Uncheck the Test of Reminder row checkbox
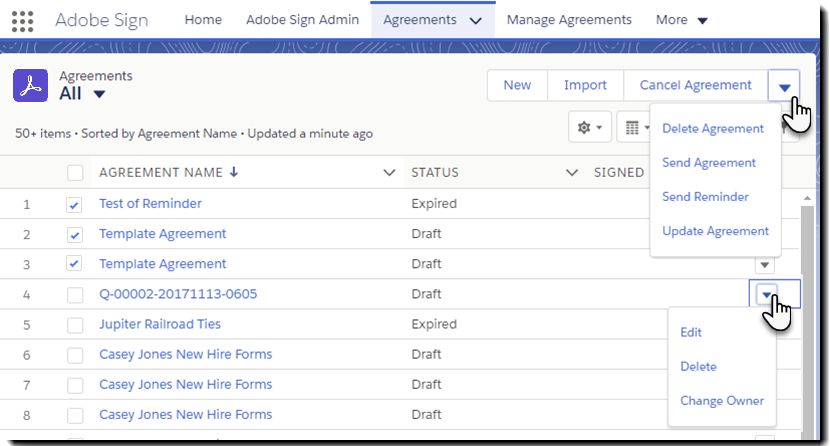The image size is (830, 446). [x=74, y=205]
